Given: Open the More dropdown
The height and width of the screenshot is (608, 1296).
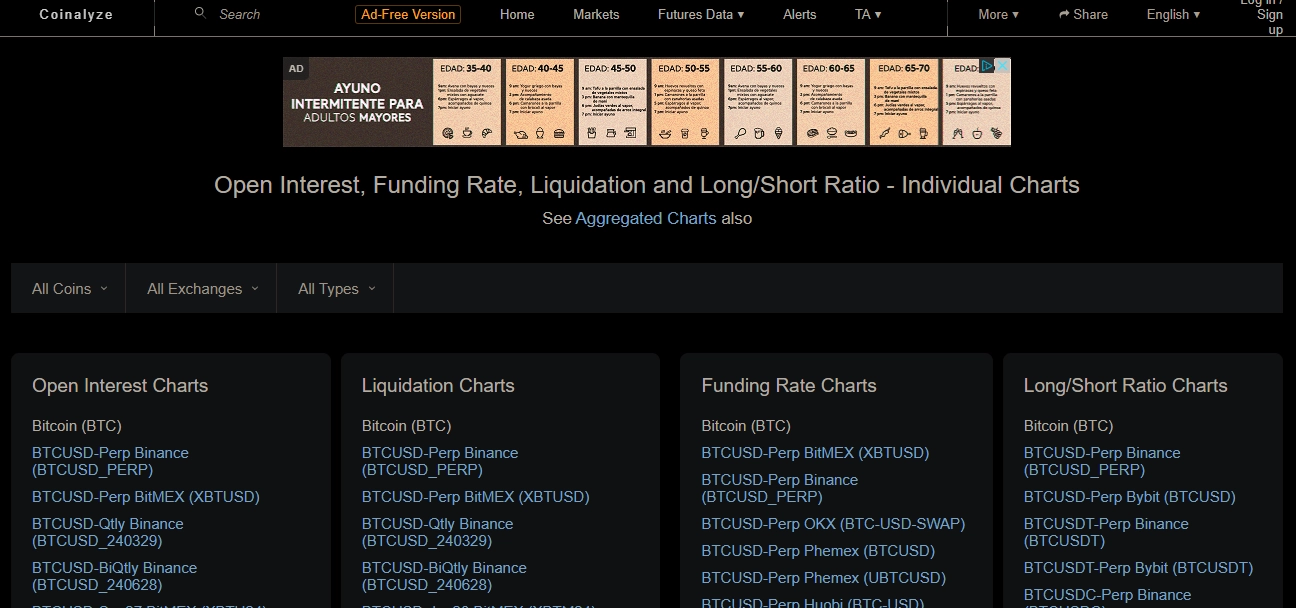Looking at the screenshot, I should pos(997,14).
